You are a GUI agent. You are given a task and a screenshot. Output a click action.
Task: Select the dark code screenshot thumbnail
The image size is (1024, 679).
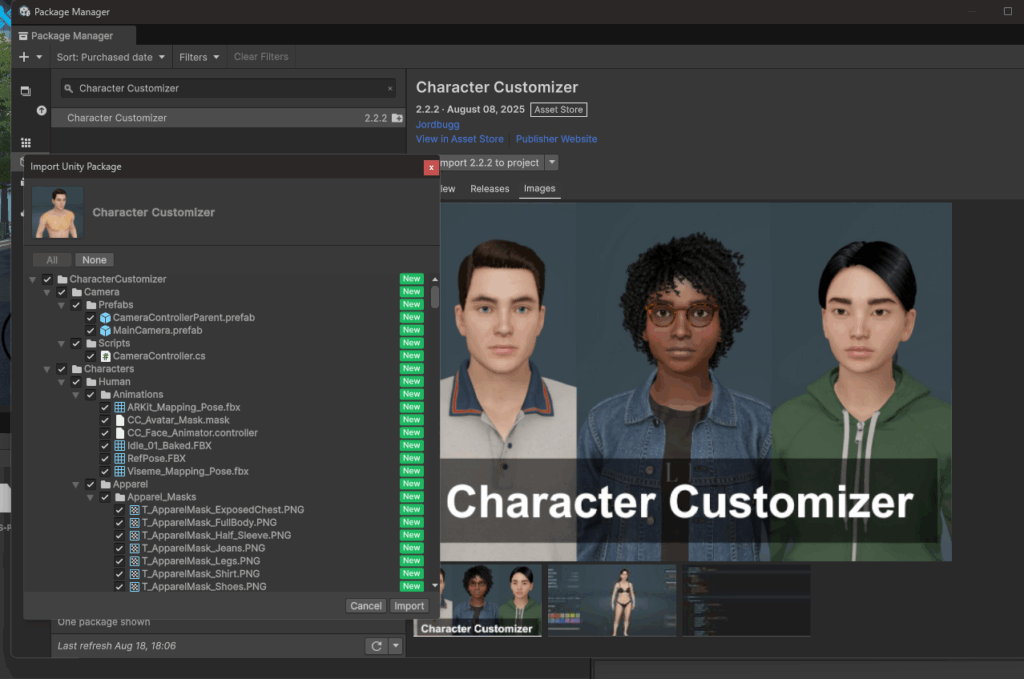click(x=746, y=601)
